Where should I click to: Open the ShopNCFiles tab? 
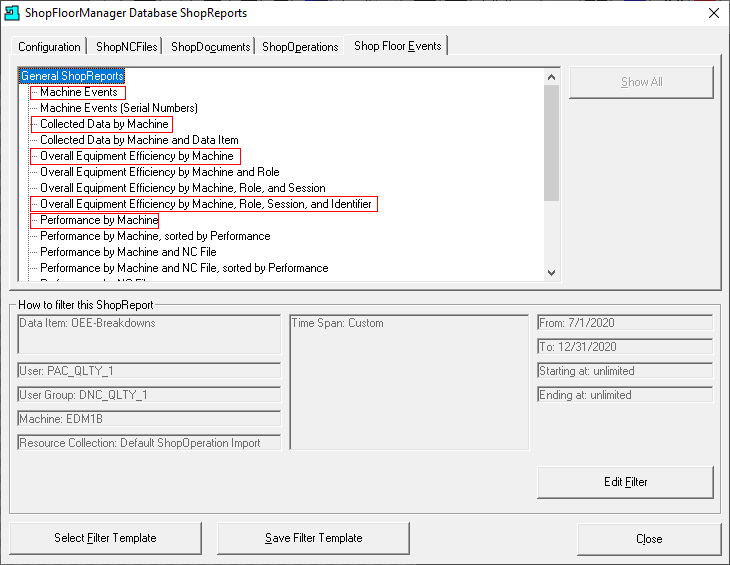(126, 47)
